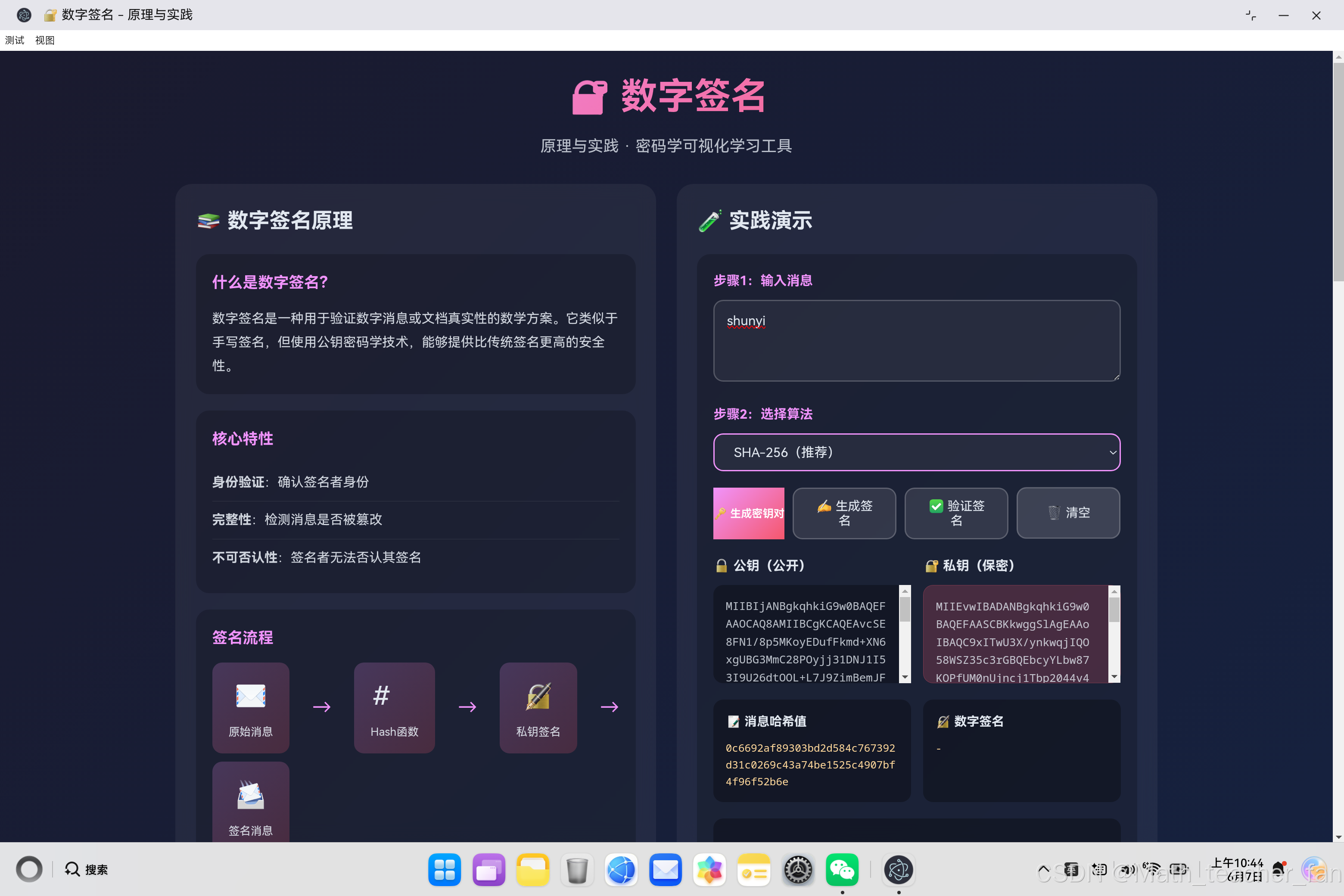Open the purple multitasking windows icon in dock
1344x896 pixels.
point(488,870)
